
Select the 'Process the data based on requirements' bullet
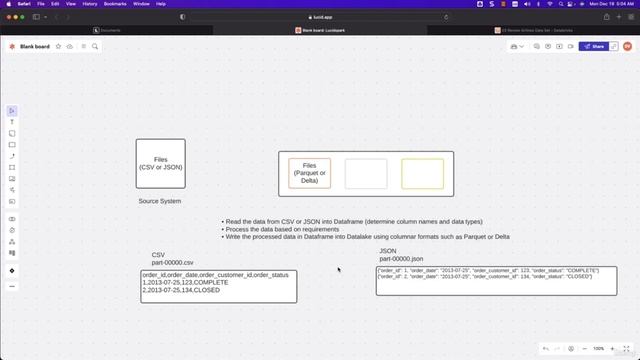click(282, 229)
